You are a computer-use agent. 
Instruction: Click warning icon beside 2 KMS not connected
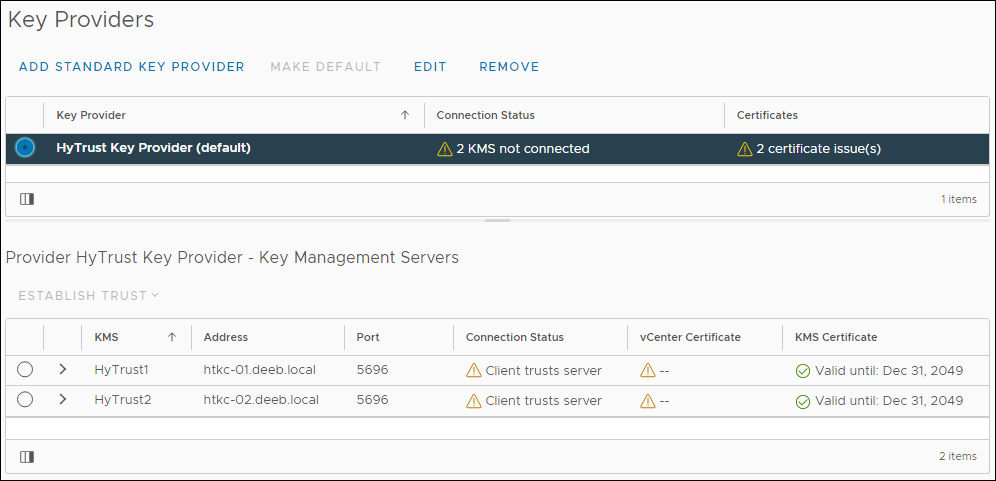coord(445,149)
